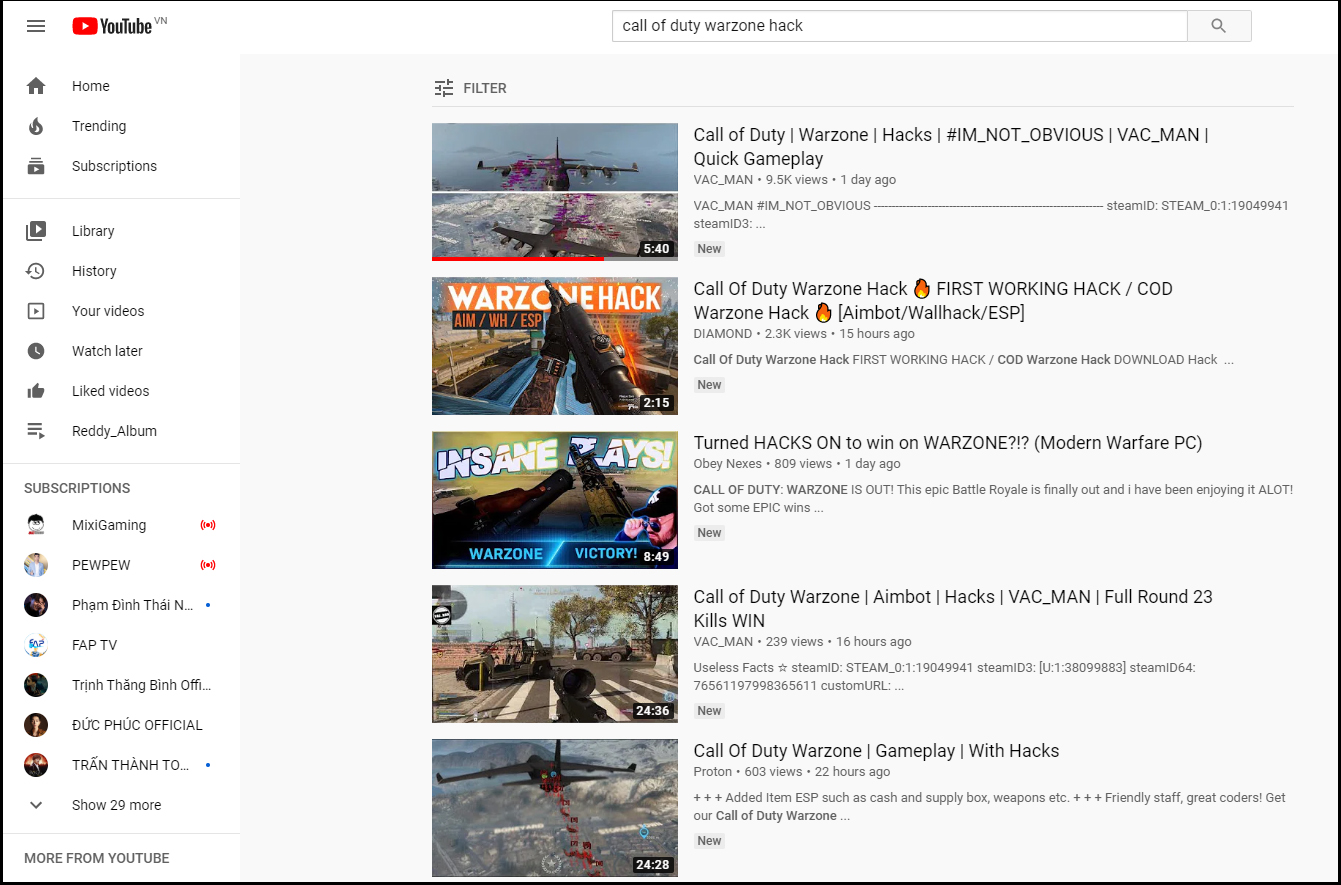Click inside the search text field
This screenshot has width=1341, height=885.
[x=898, y=26]
